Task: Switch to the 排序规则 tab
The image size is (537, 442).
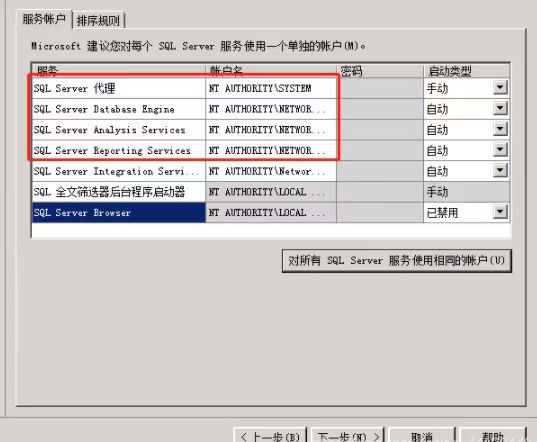Action: click(x=98, y=21)
